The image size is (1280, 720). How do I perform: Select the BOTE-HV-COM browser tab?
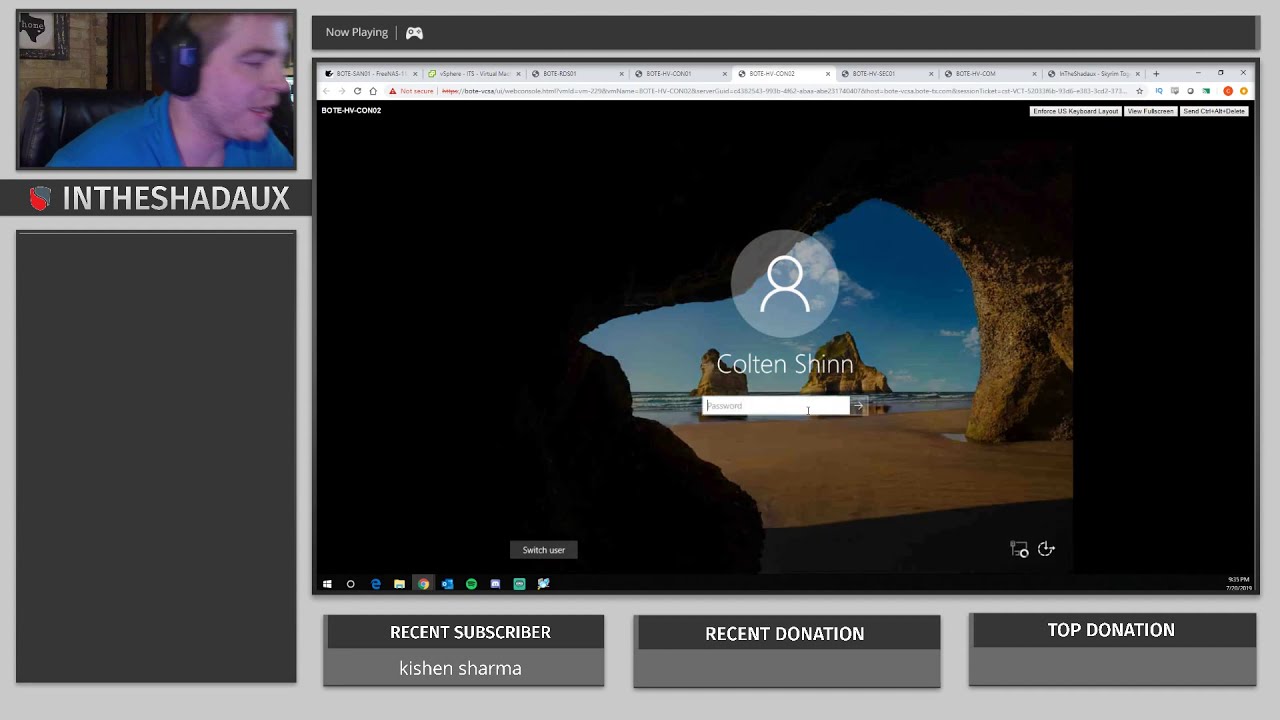coord(989,73)
